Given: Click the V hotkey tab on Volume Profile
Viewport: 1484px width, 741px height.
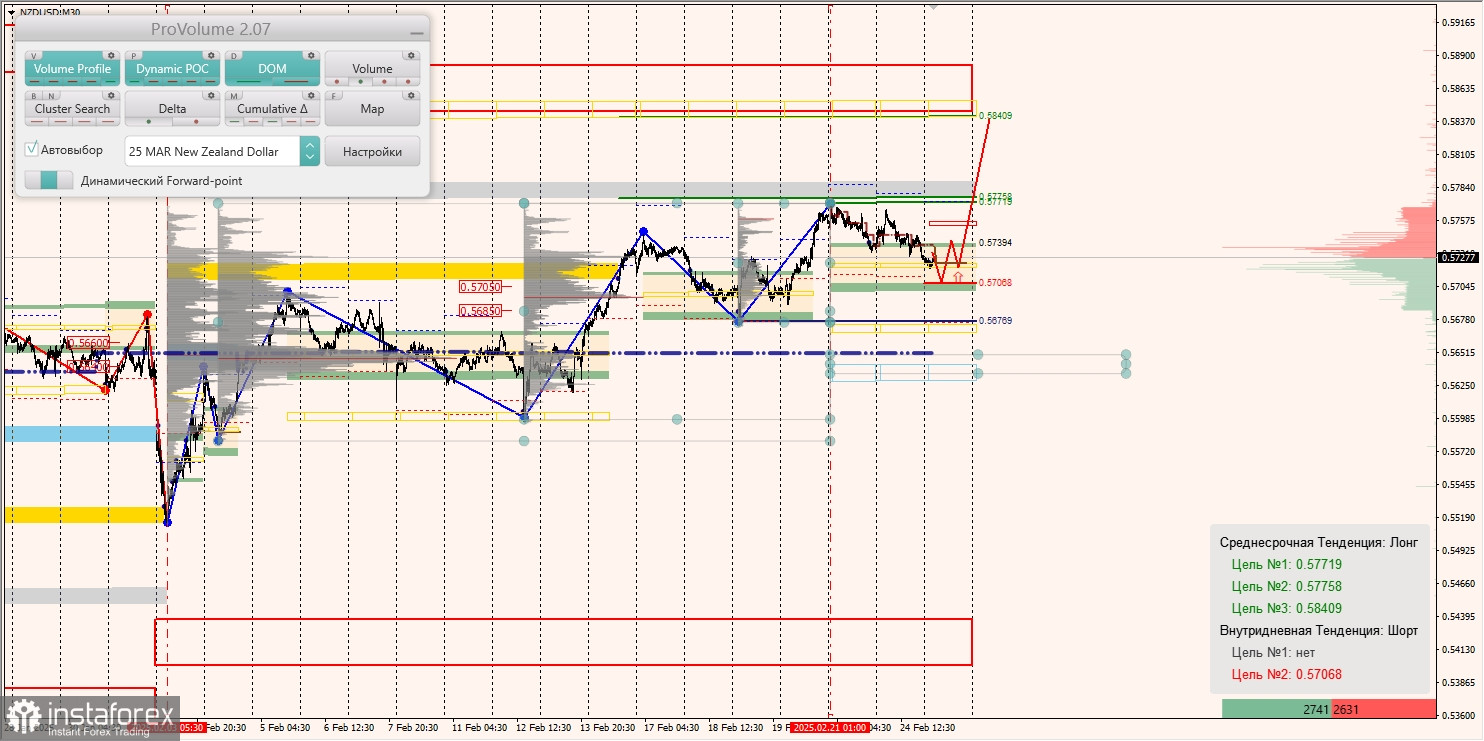Looking at the screenshot, I should tap(36, 55).
